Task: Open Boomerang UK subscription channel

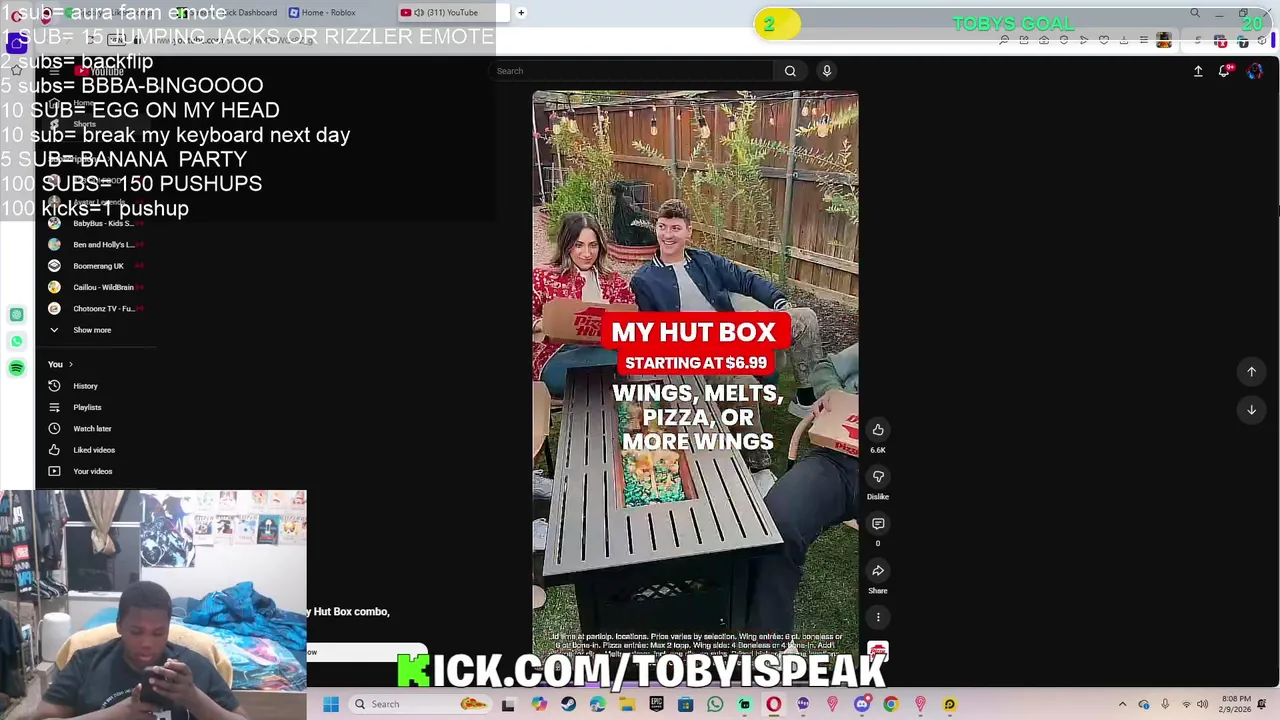Action: 98,266
